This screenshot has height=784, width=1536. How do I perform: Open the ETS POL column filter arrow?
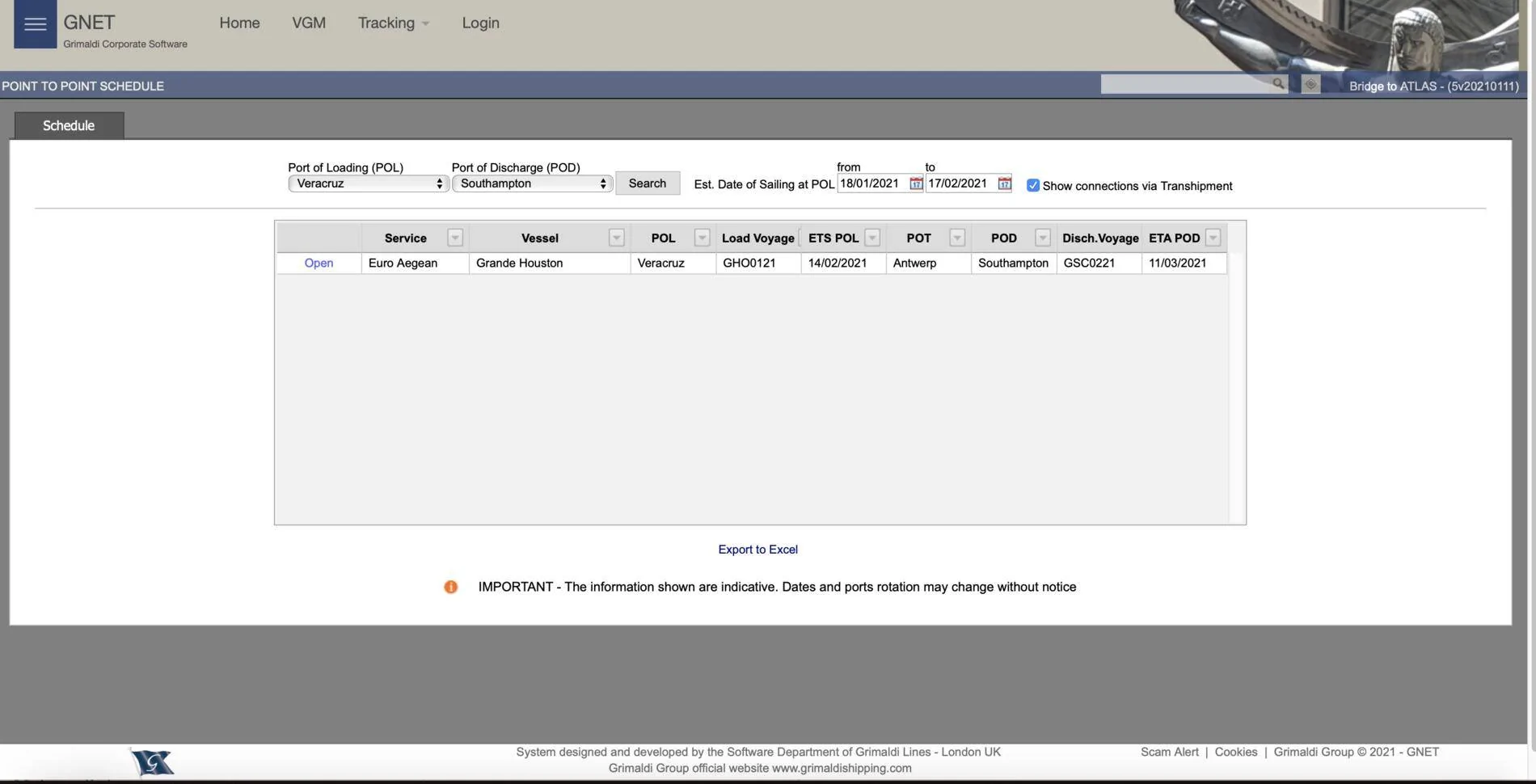(872, 238)
